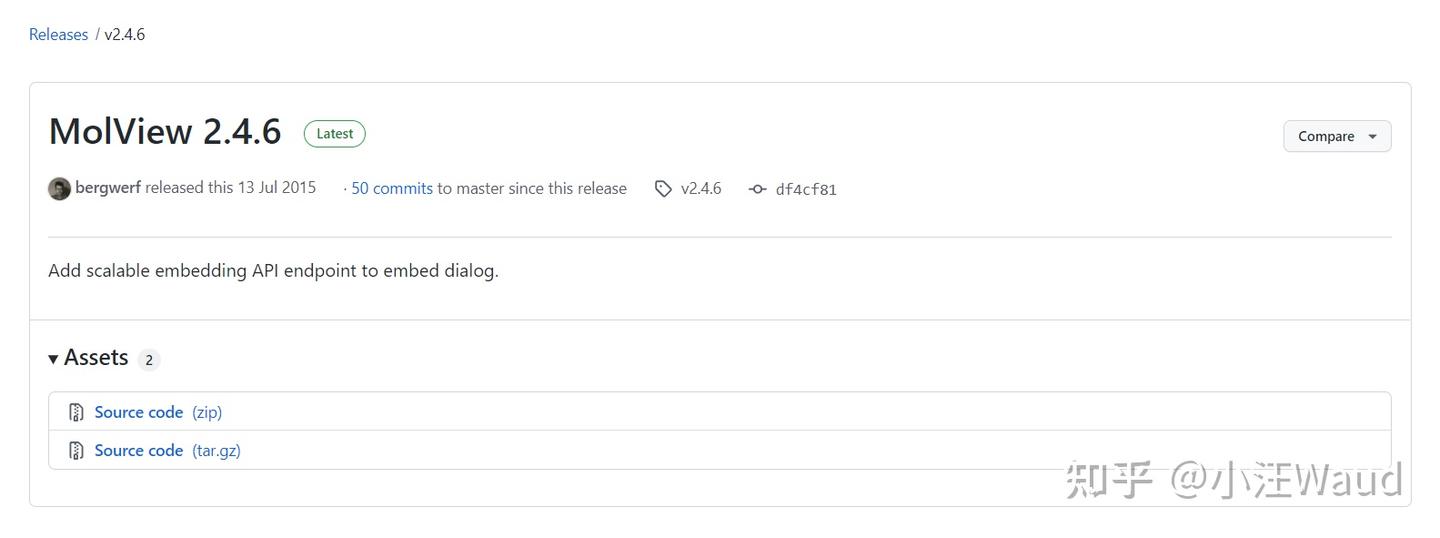Download Source code (zip)

tap(139, 412)
